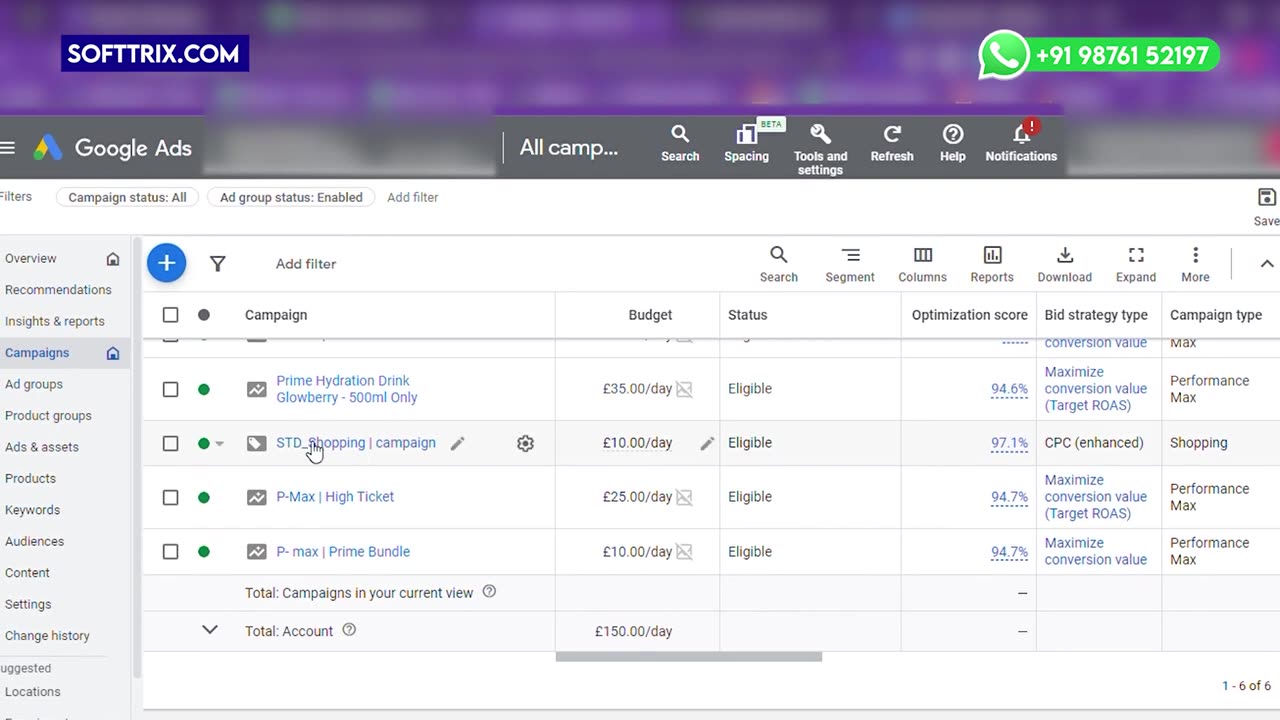The image size is (1280, 720).
Task: Click help icon beside Total: Campaigns in view
Action: (x=489, y=592)
